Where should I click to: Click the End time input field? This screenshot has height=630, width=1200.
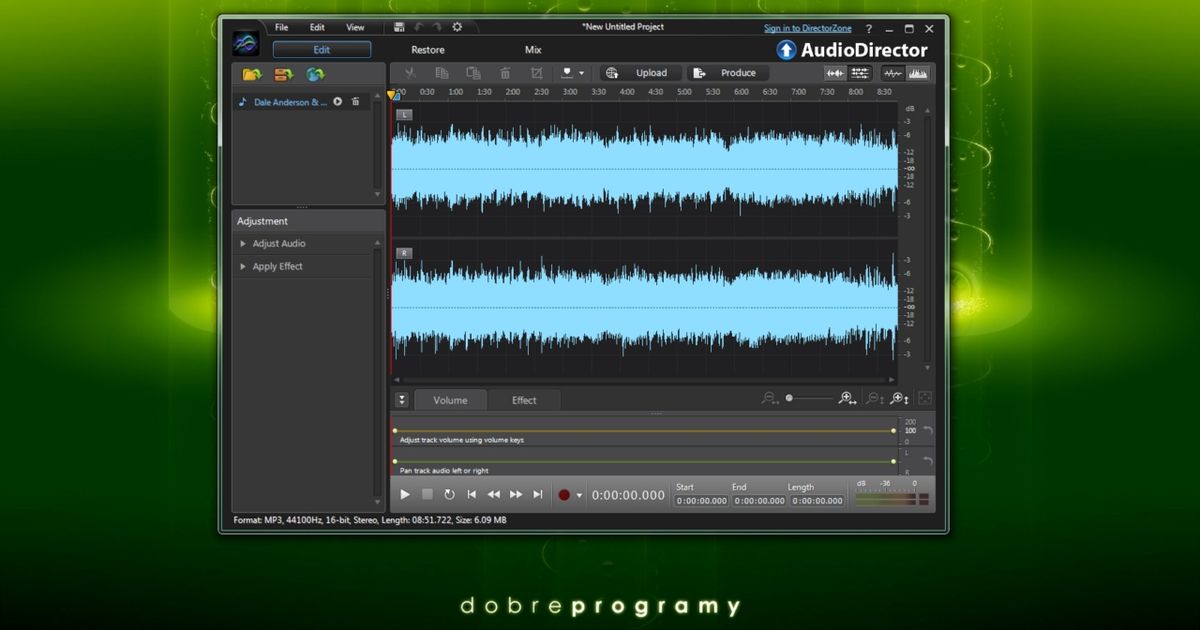[759, 501]
